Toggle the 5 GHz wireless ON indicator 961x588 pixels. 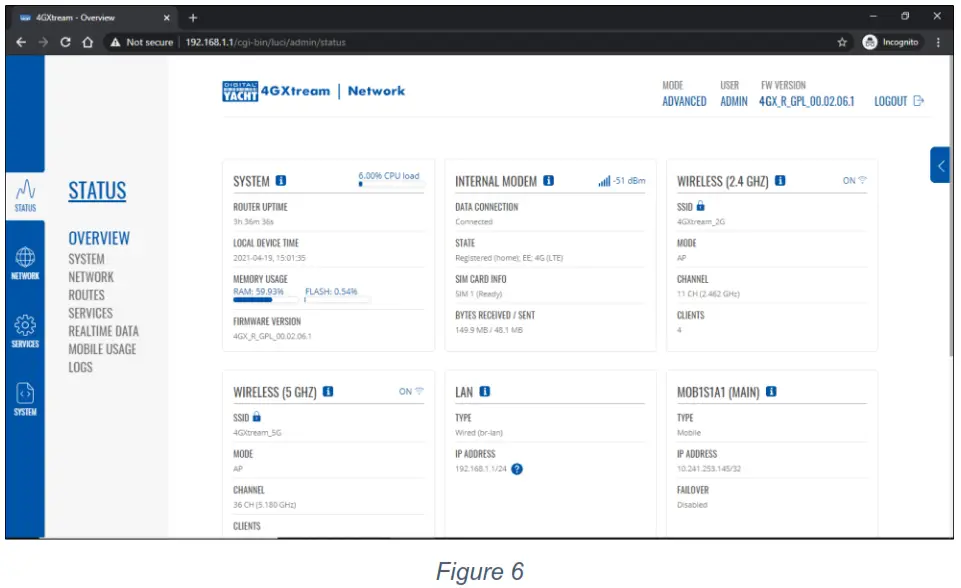[x=411, y=392]
